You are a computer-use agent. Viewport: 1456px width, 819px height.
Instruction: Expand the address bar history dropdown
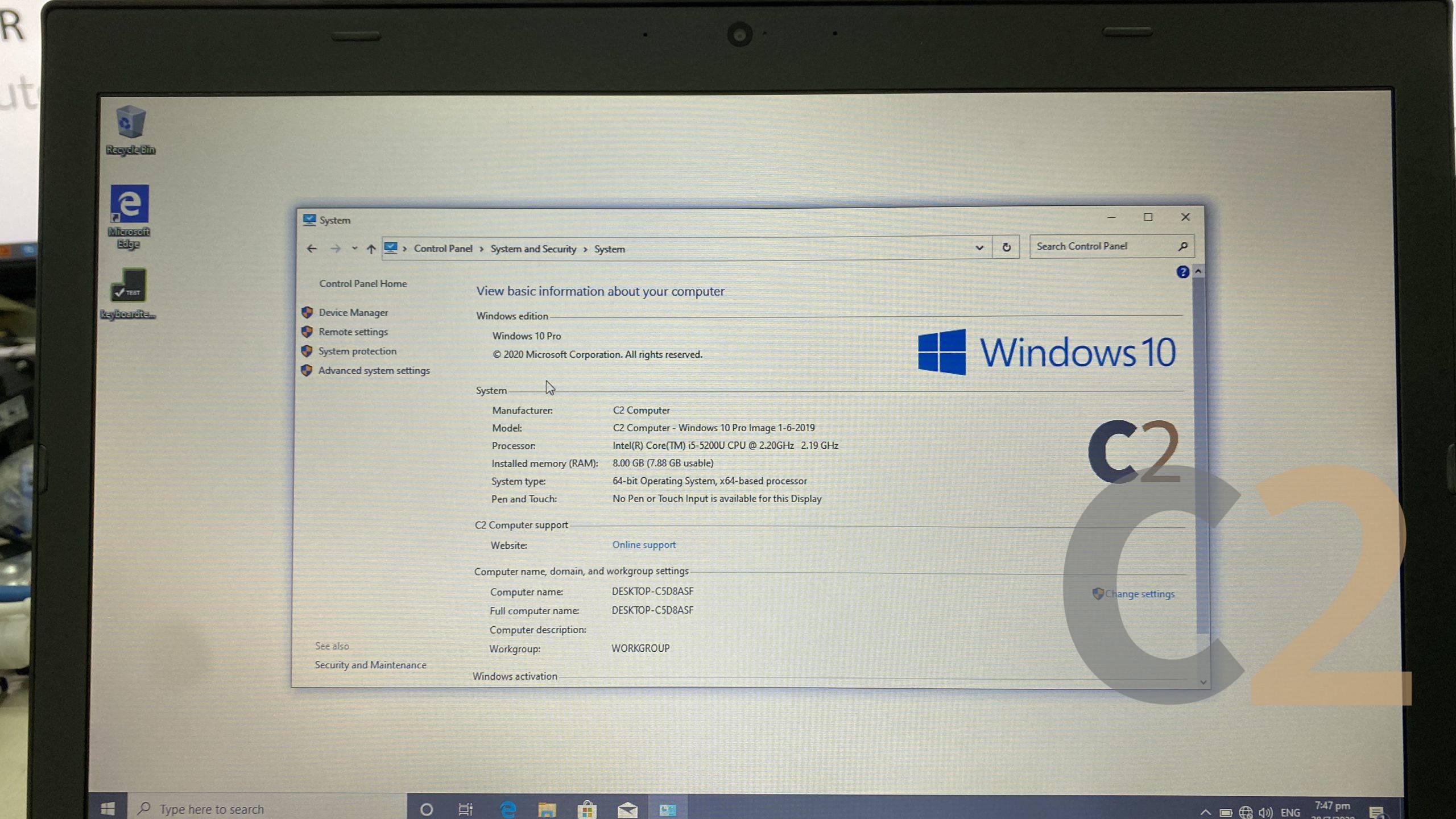[979, 248]
